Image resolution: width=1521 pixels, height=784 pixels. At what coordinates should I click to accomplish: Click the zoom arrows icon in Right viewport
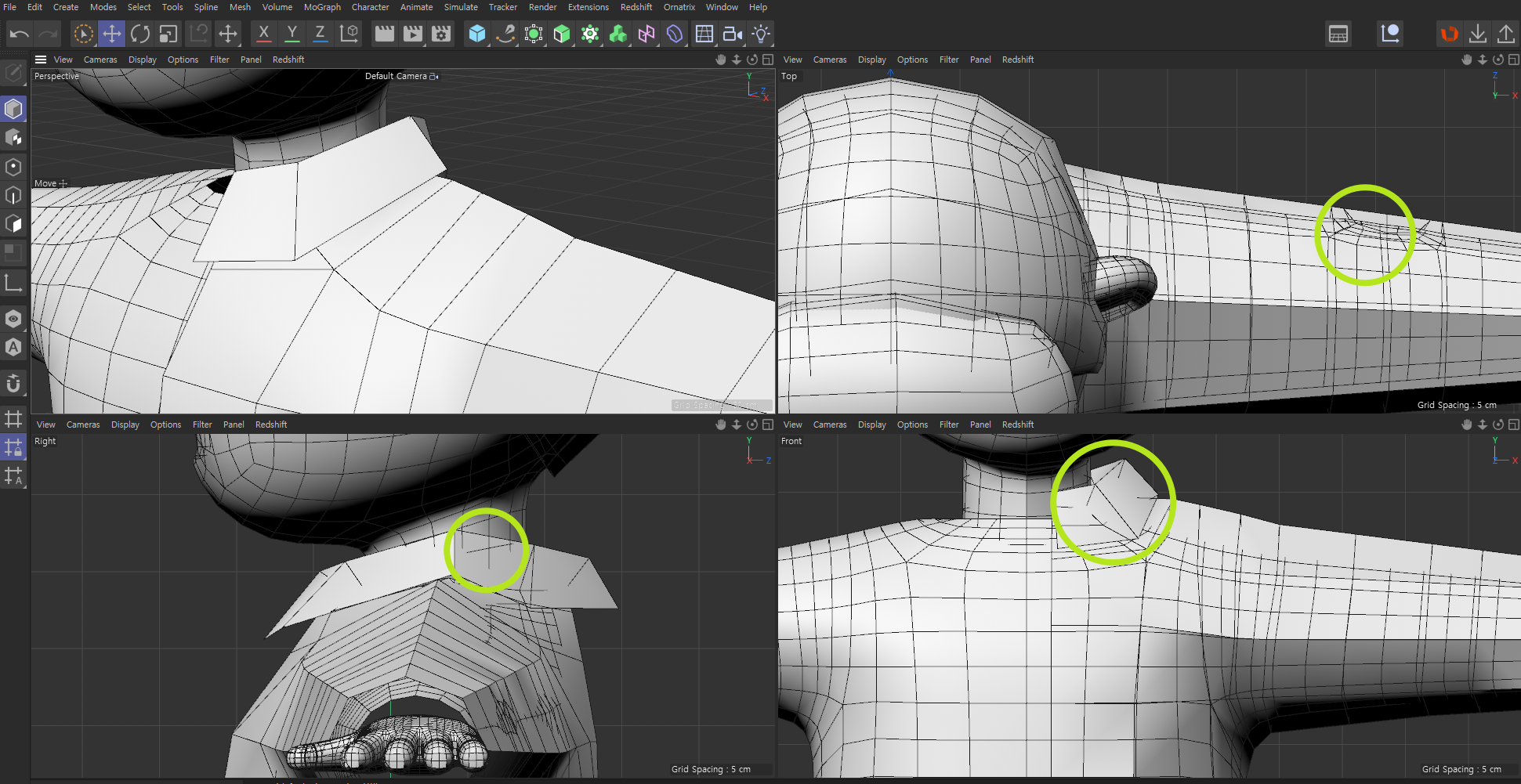[x=737, y=425]
